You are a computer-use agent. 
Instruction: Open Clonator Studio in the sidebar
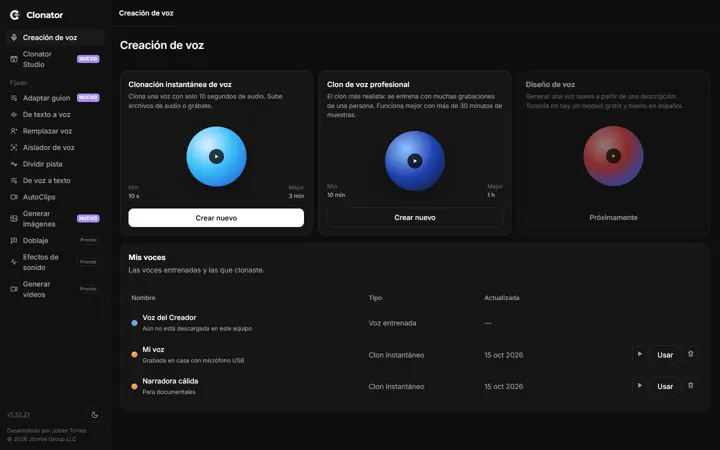55,59
